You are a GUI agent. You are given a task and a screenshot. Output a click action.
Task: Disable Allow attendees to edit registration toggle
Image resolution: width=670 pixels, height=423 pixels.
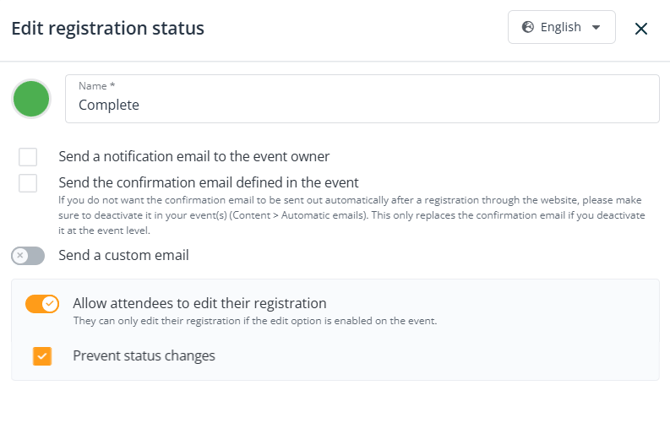tap(42, 304)
